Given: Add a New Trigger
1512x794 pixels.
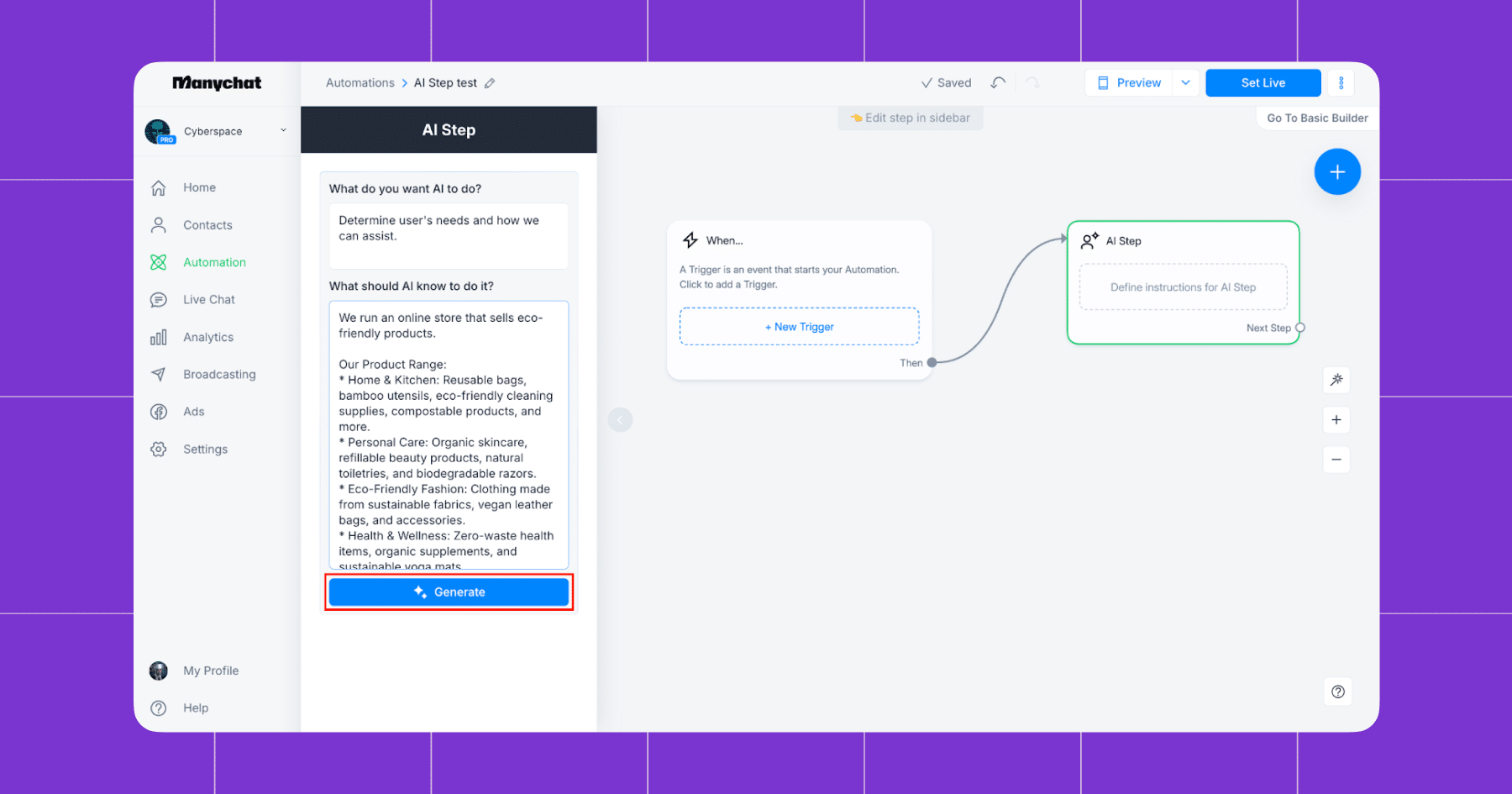Looking at the screenshot, I should pyautogui.click(x=799, y=327).
